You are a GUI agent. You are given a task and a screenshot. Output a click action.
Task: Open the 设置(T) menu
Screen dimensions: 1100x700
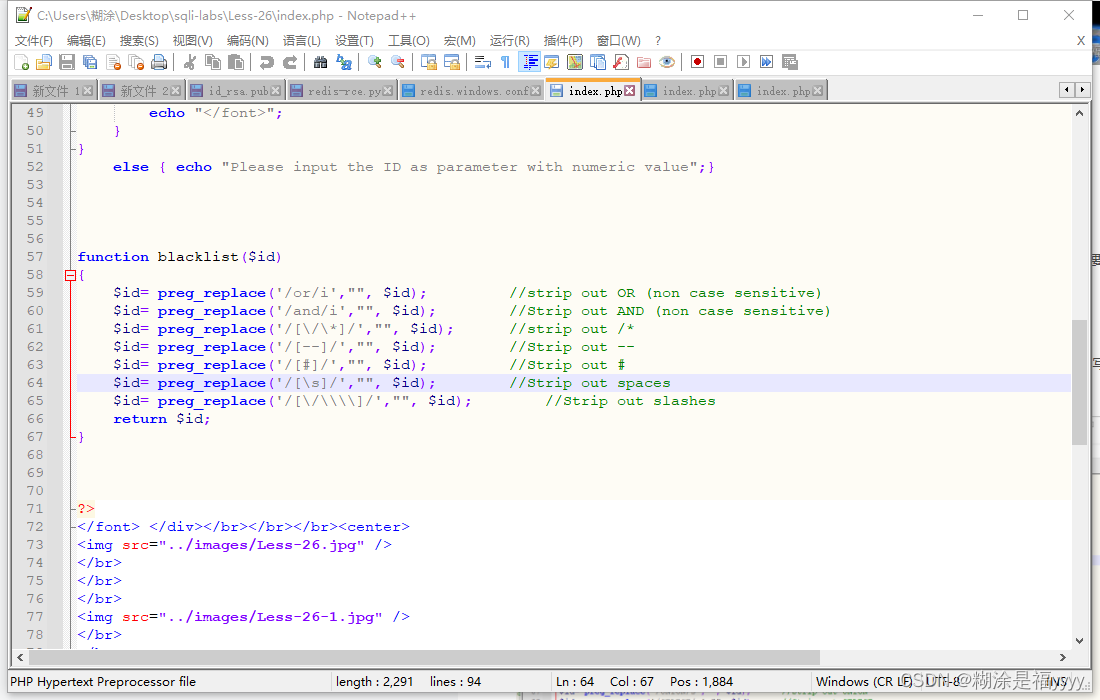354,41
